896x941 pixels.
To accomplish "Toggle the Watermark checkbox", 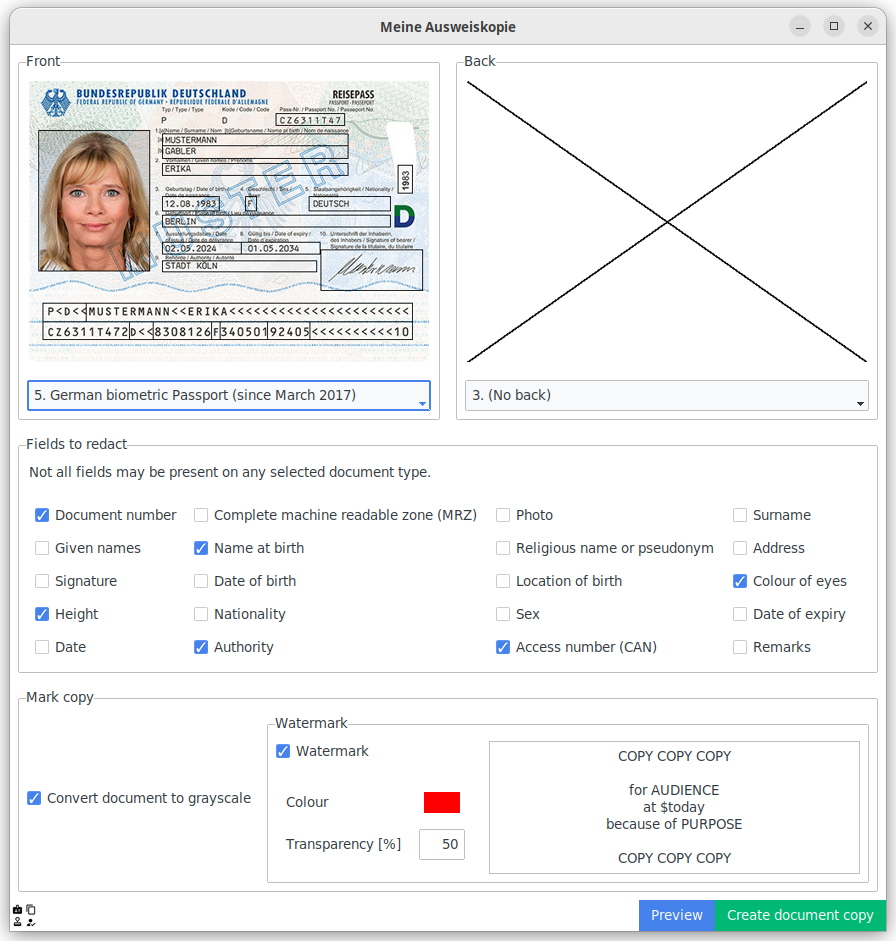I will point(283,751).
